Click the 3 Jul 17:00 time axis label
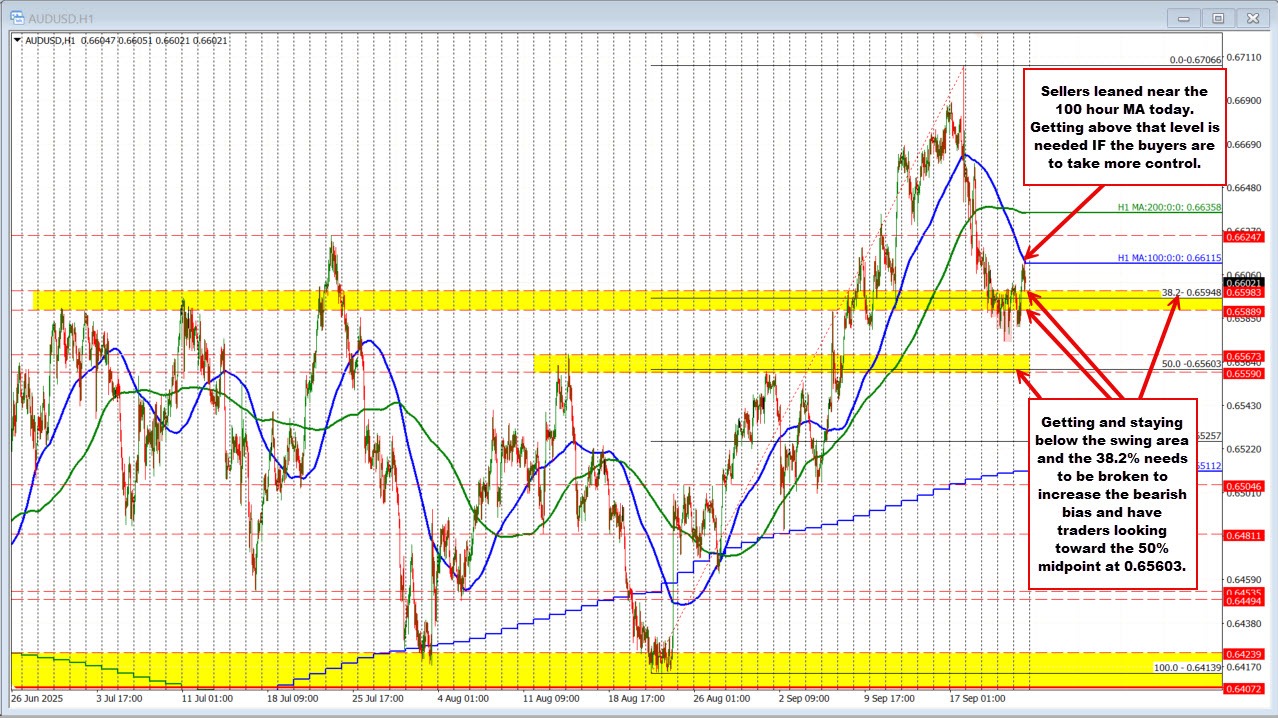Screen dimensions: 1278x718 (121, 699)
